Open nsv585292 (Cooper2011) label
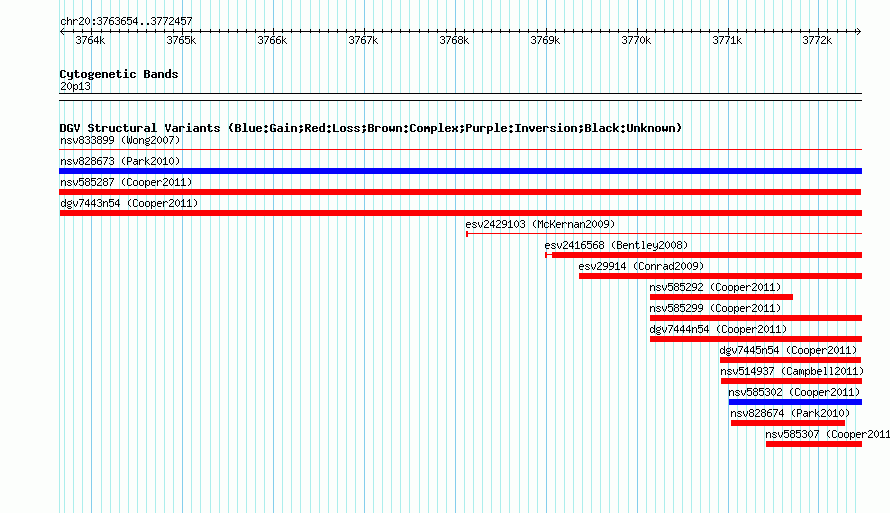890x513 pixels. [715, 287]
